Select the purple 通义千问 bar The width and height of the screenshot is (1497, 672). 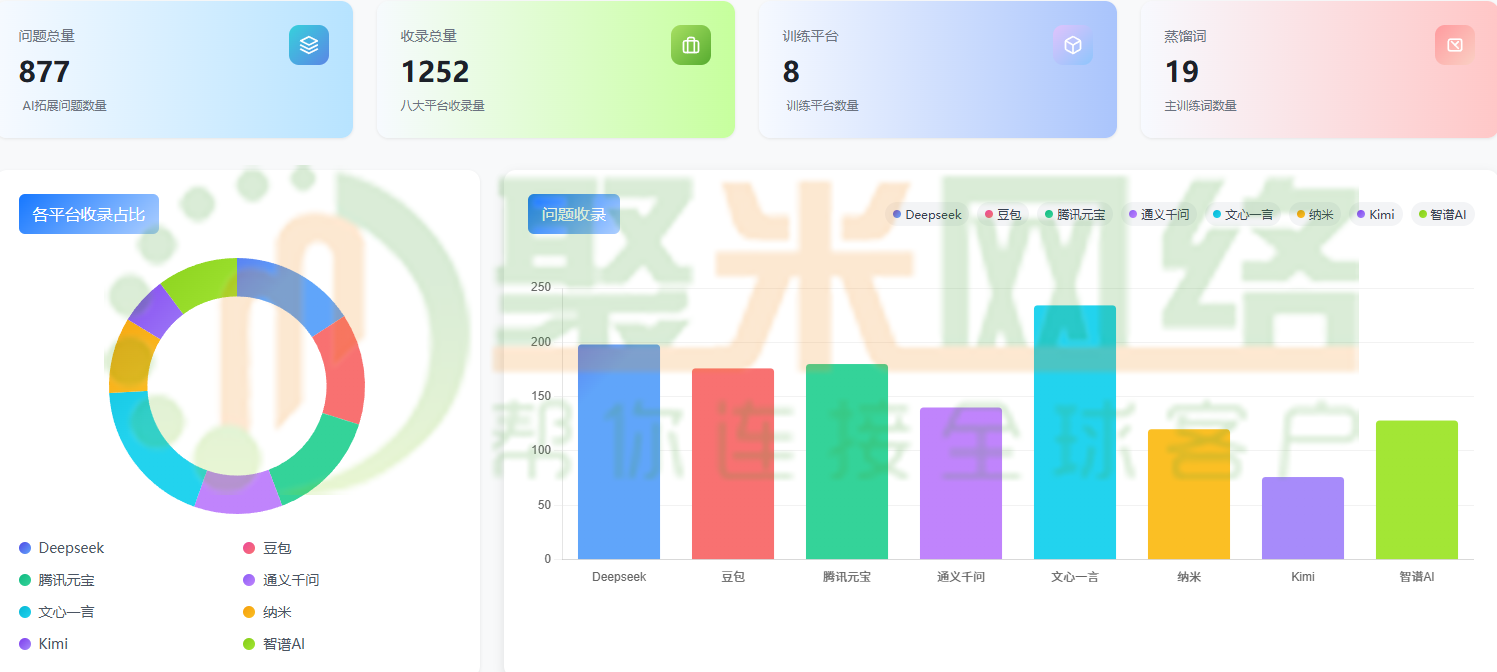(961, 483)
